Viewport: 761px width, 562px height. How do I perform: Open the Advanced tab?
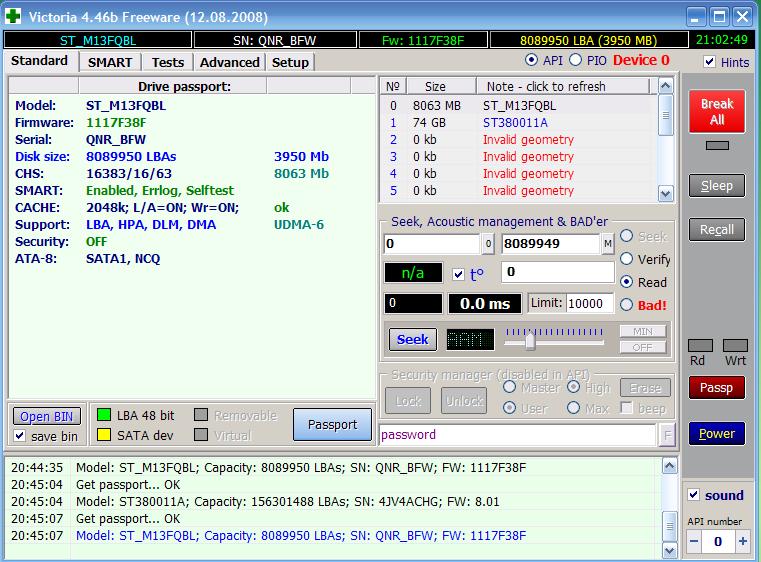tap(230, 62)
